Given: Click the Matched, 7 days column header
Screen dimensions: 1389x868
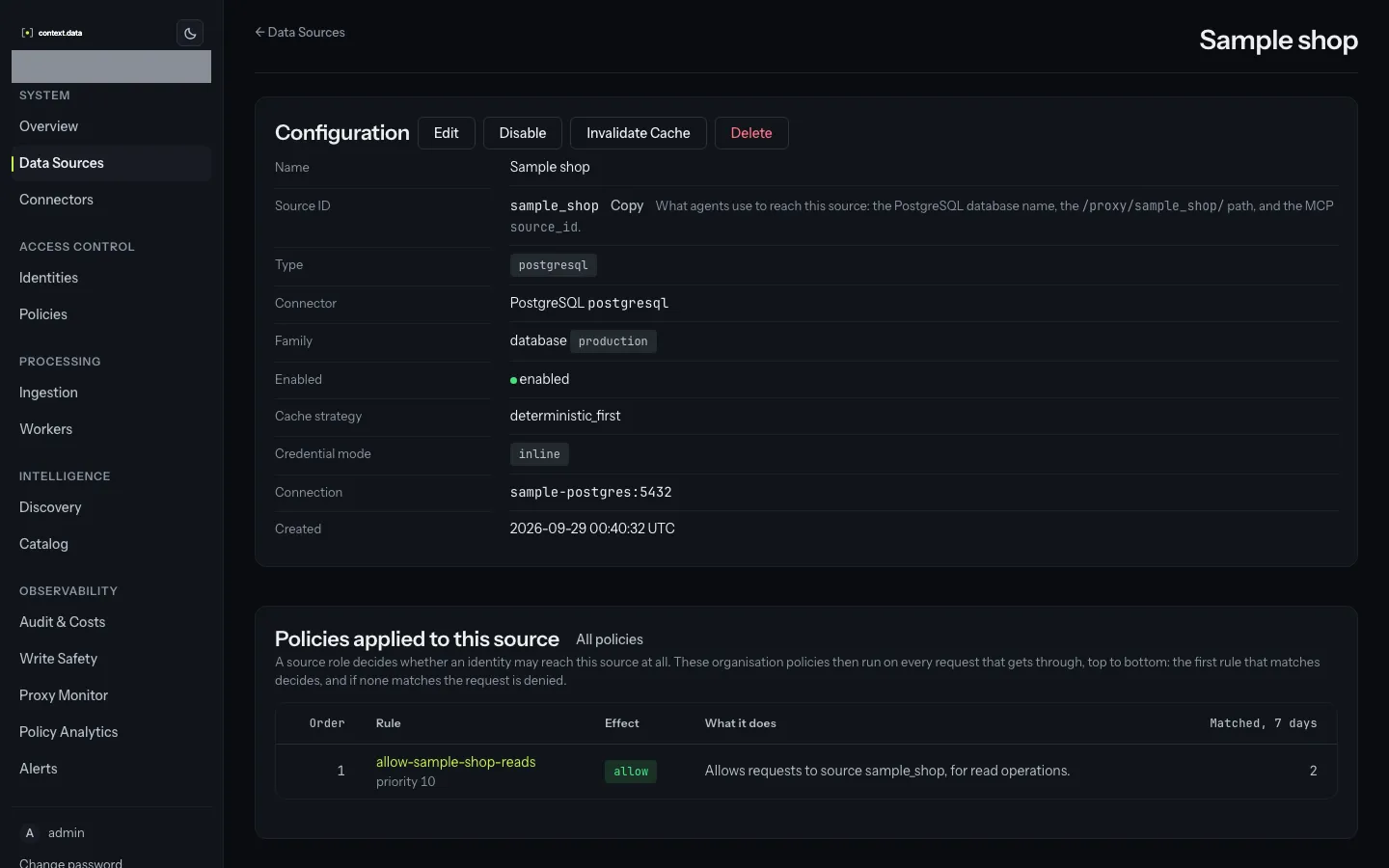Looking at the screenshot, I should point(1264,723).
